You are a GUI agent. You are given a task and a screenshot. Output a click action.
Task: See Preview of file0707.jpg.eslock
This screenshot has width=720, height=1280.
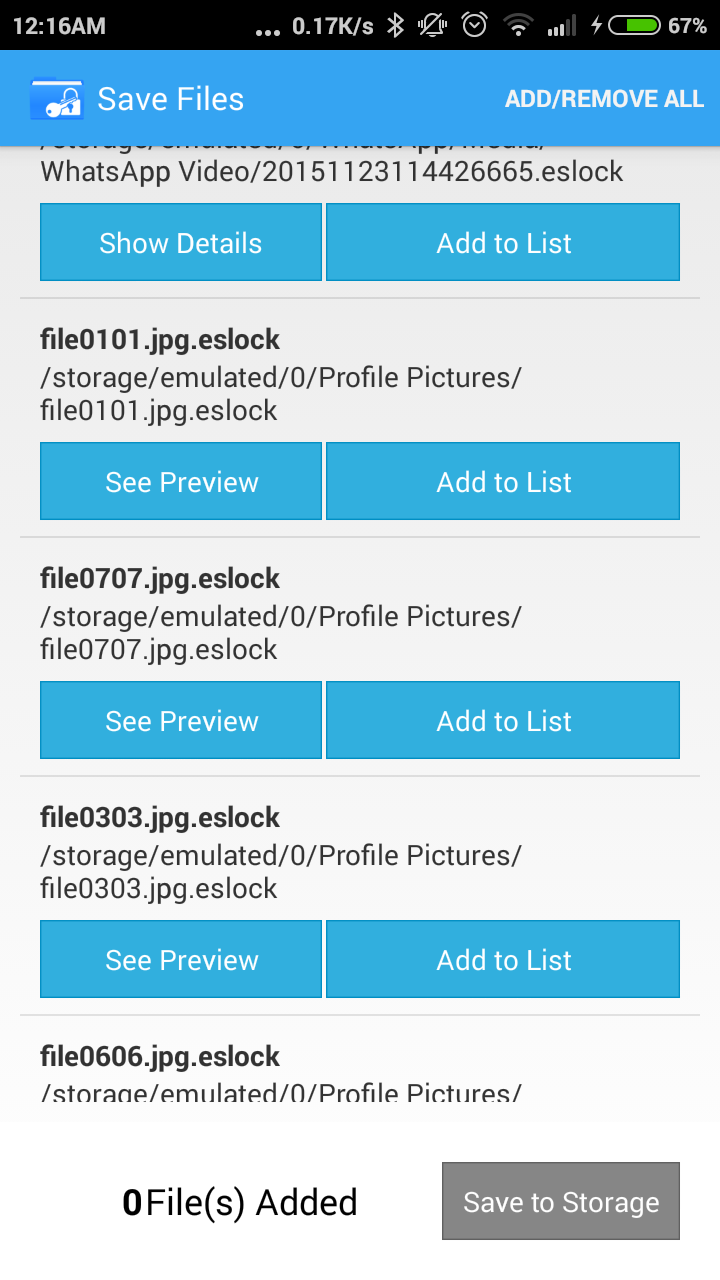[x=181, y=721]
